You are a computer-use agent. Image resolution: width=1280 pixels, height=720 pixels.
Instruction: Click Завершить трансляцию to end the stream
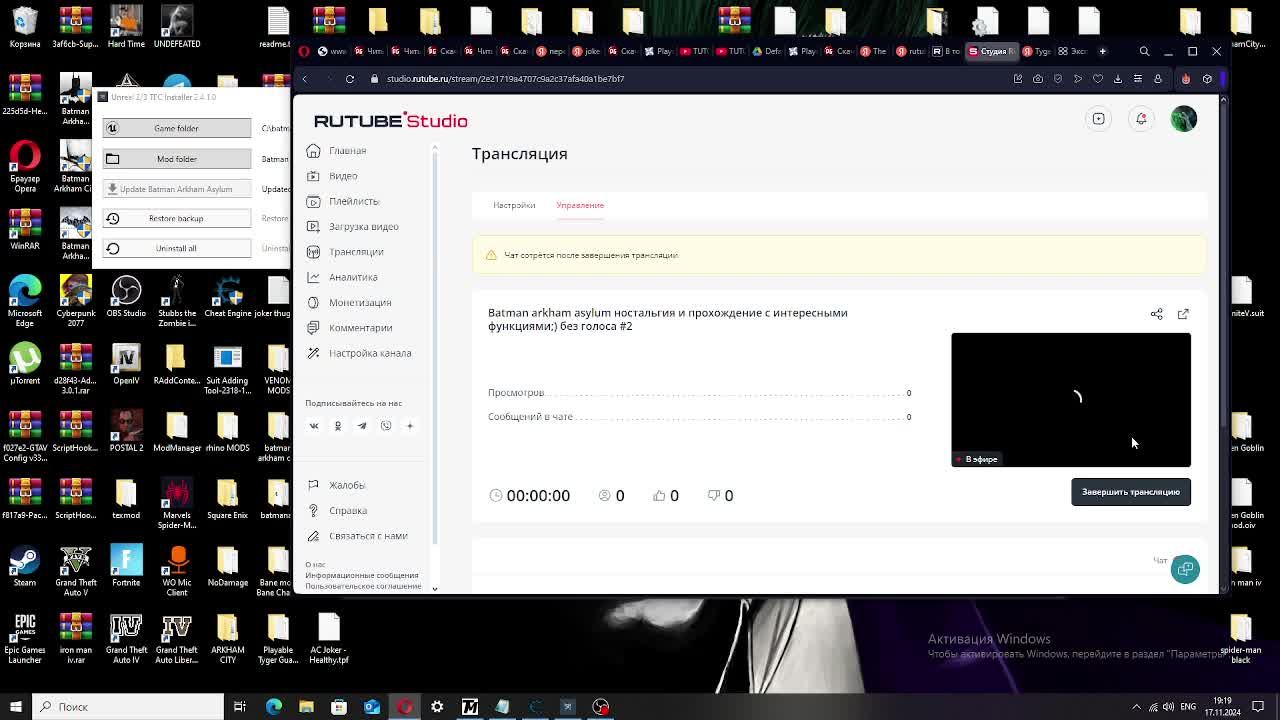point(1131,492)
